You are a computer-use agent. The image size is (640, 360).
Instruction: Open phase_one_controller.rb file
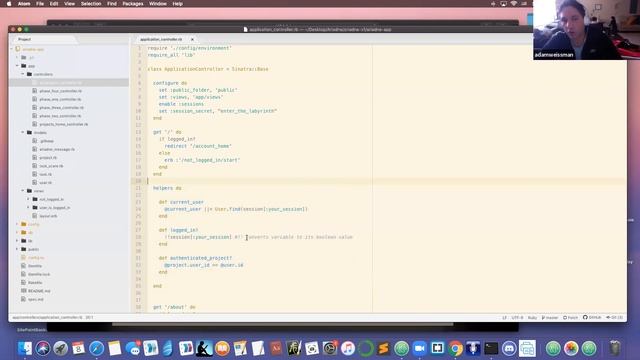(60, 99)
